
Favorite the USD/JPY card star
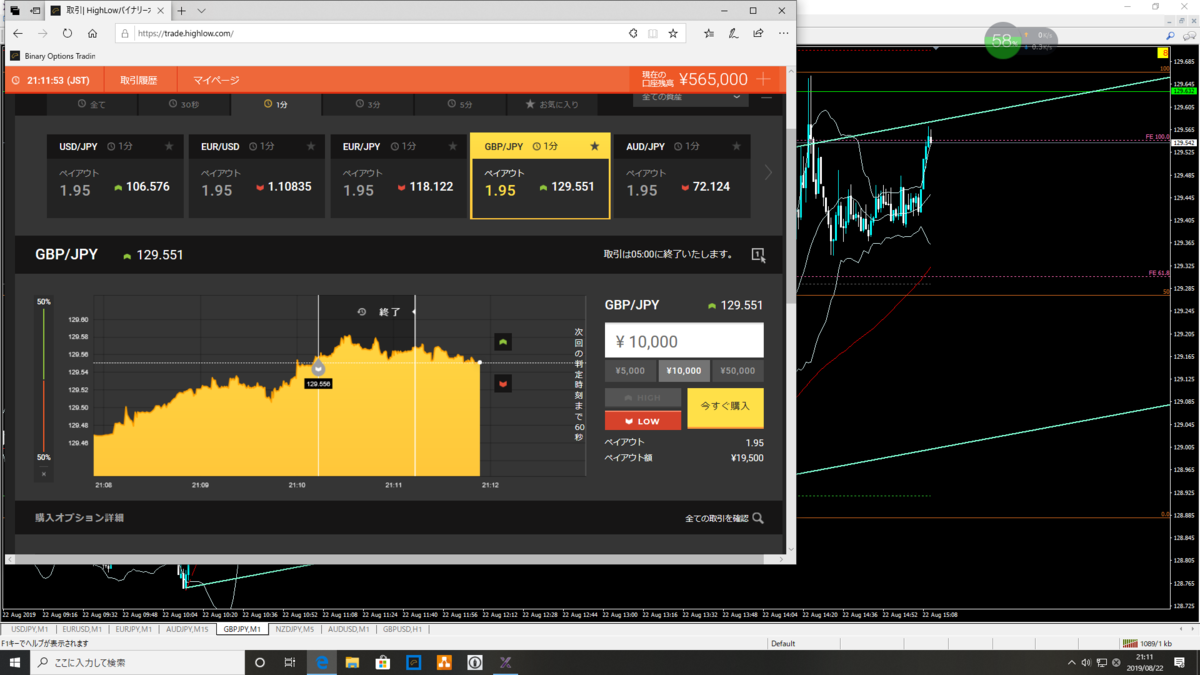[x=169, y=147]
